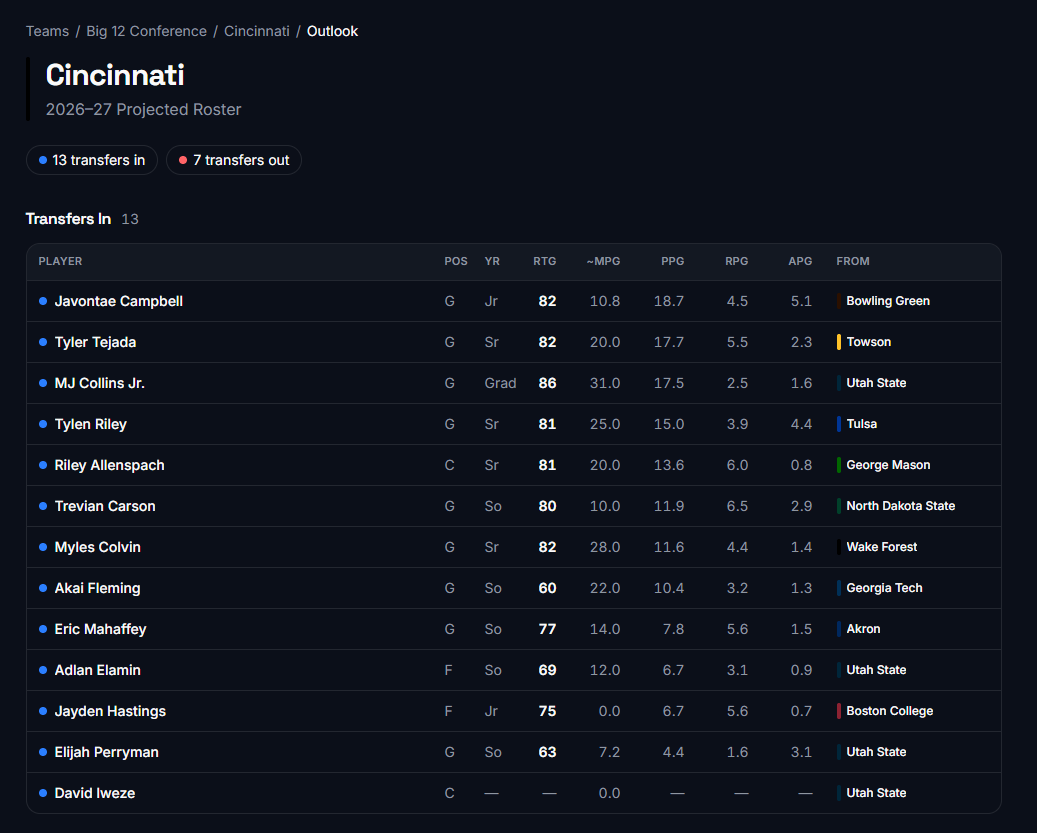Click the 13 transfers in pill
This screenshot has height=833, width=1037.
92,160
